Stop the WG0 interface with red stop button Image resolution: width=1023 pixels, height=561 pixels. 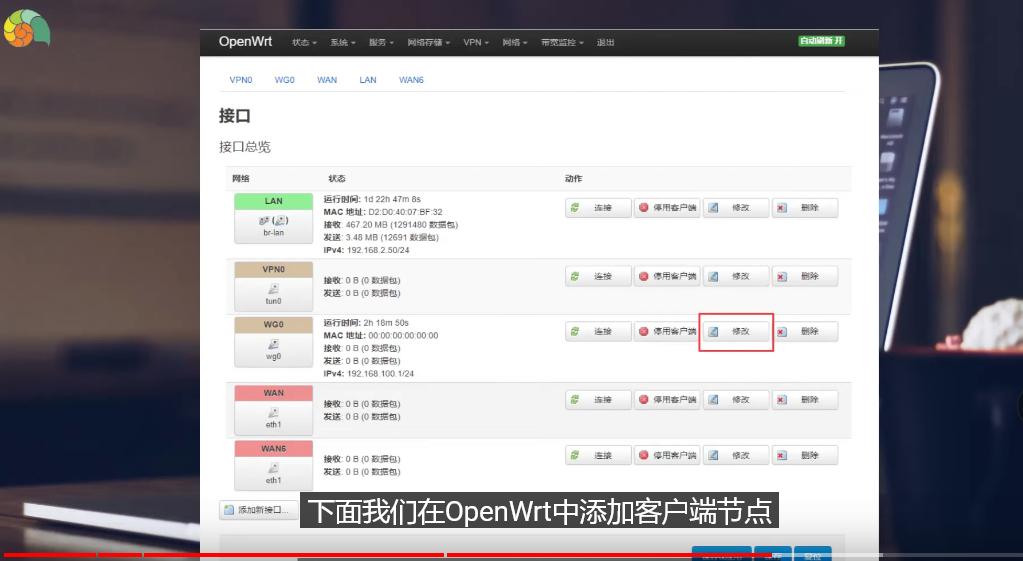tap(667, 331)
